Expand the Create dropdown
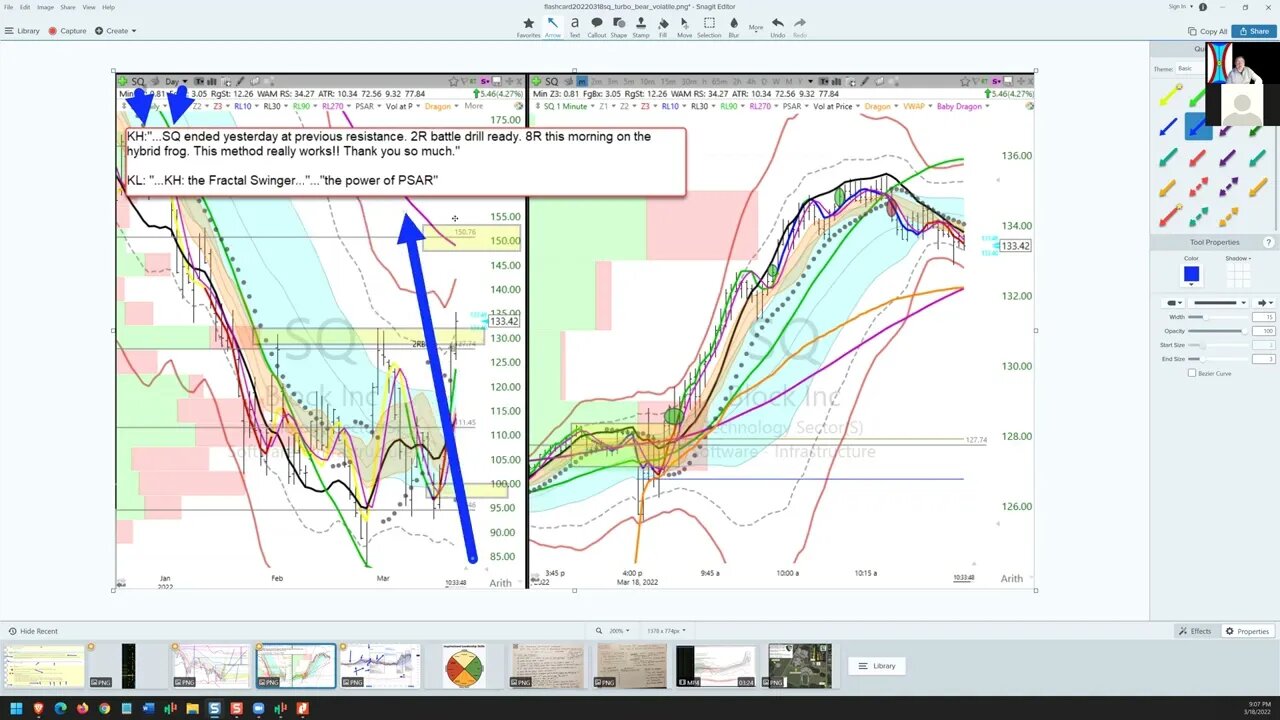The width and height of the screenshot is (1280, 720). (x=115, y=31)
